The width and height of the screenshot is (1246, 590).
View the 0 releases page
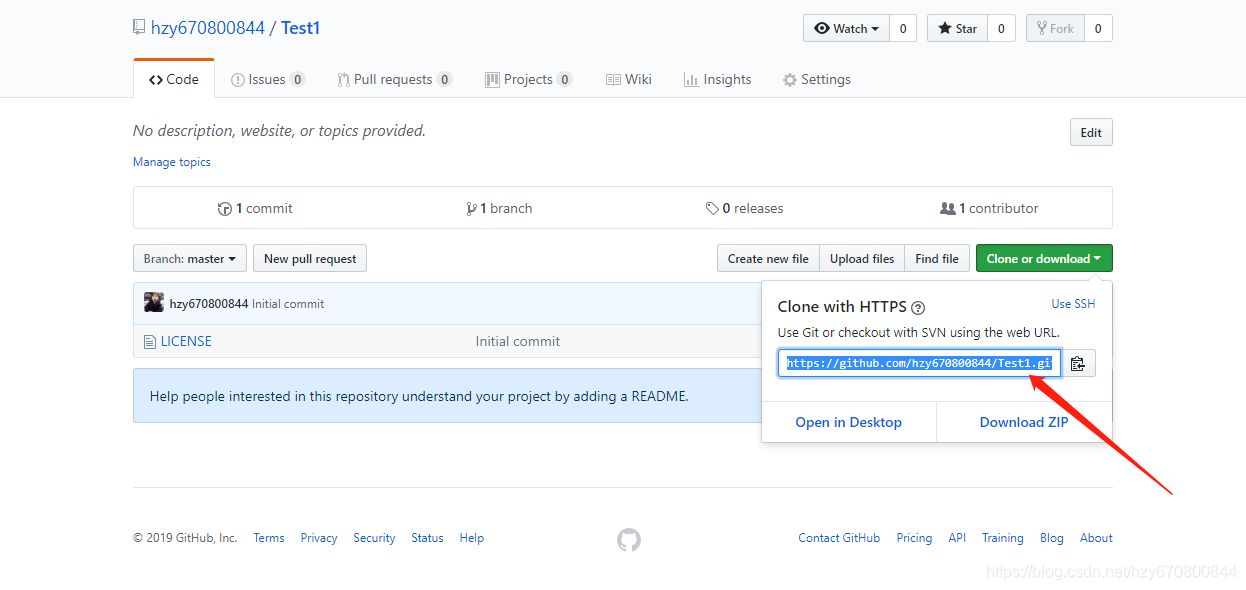[x=744, y=208]
